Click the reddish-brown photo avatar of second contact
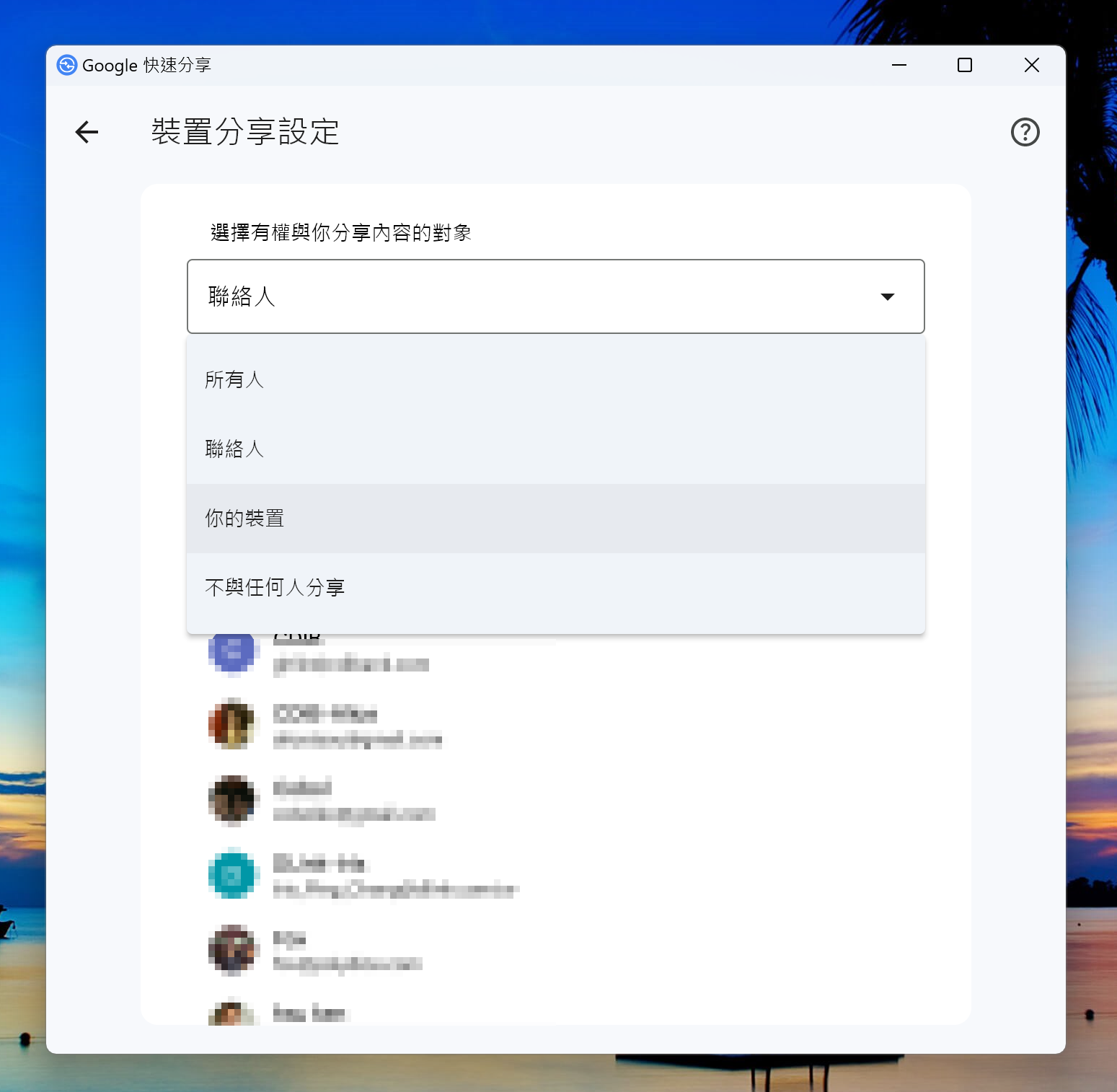 click(231, 723)
